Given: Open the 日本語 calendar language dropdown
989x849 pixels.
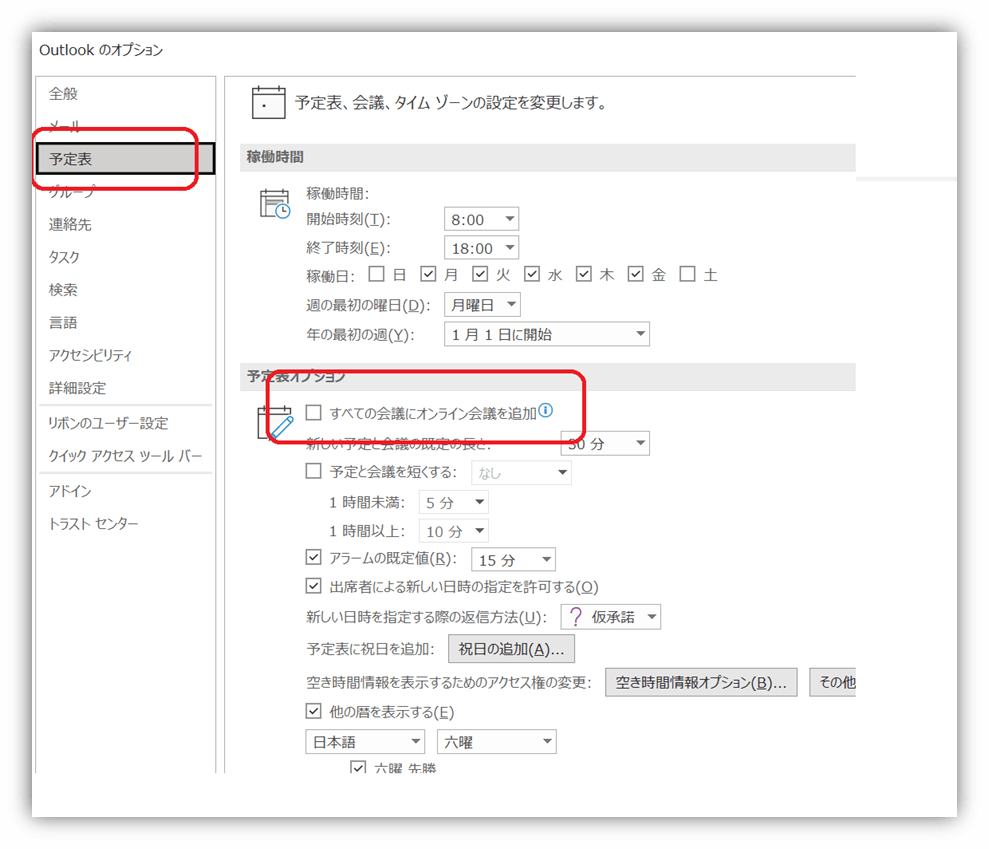Looking at the screenshot, I should (x=365, y=742).
